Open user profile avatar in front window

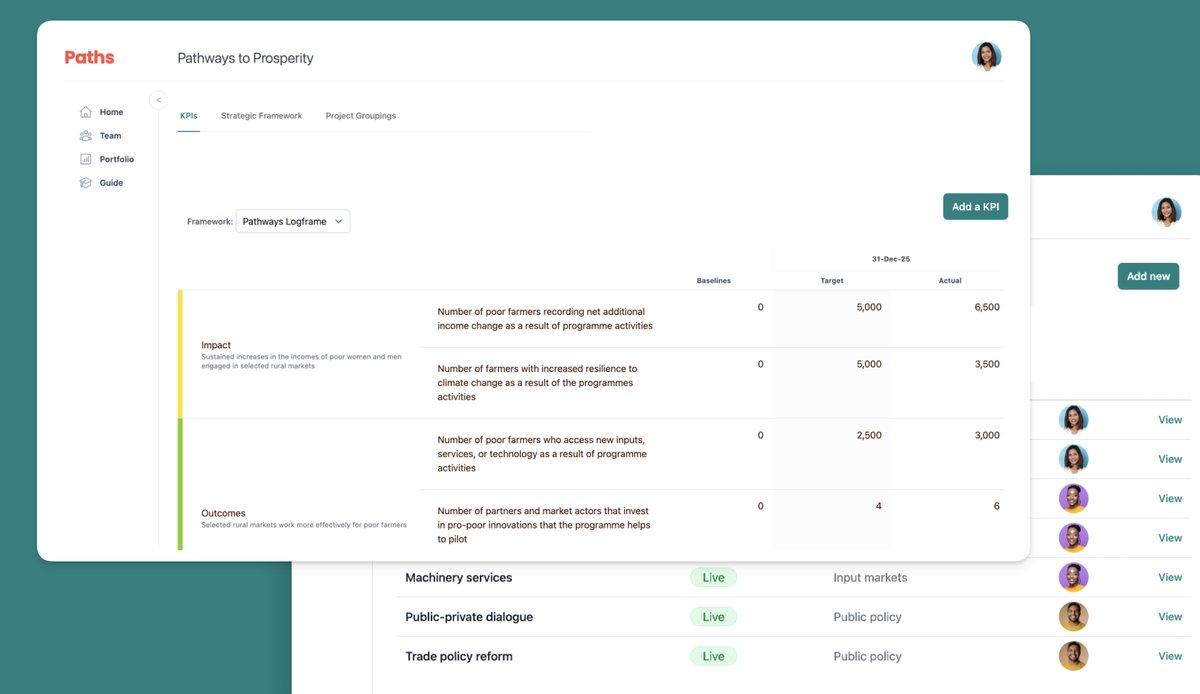click(x=986, y=56)
